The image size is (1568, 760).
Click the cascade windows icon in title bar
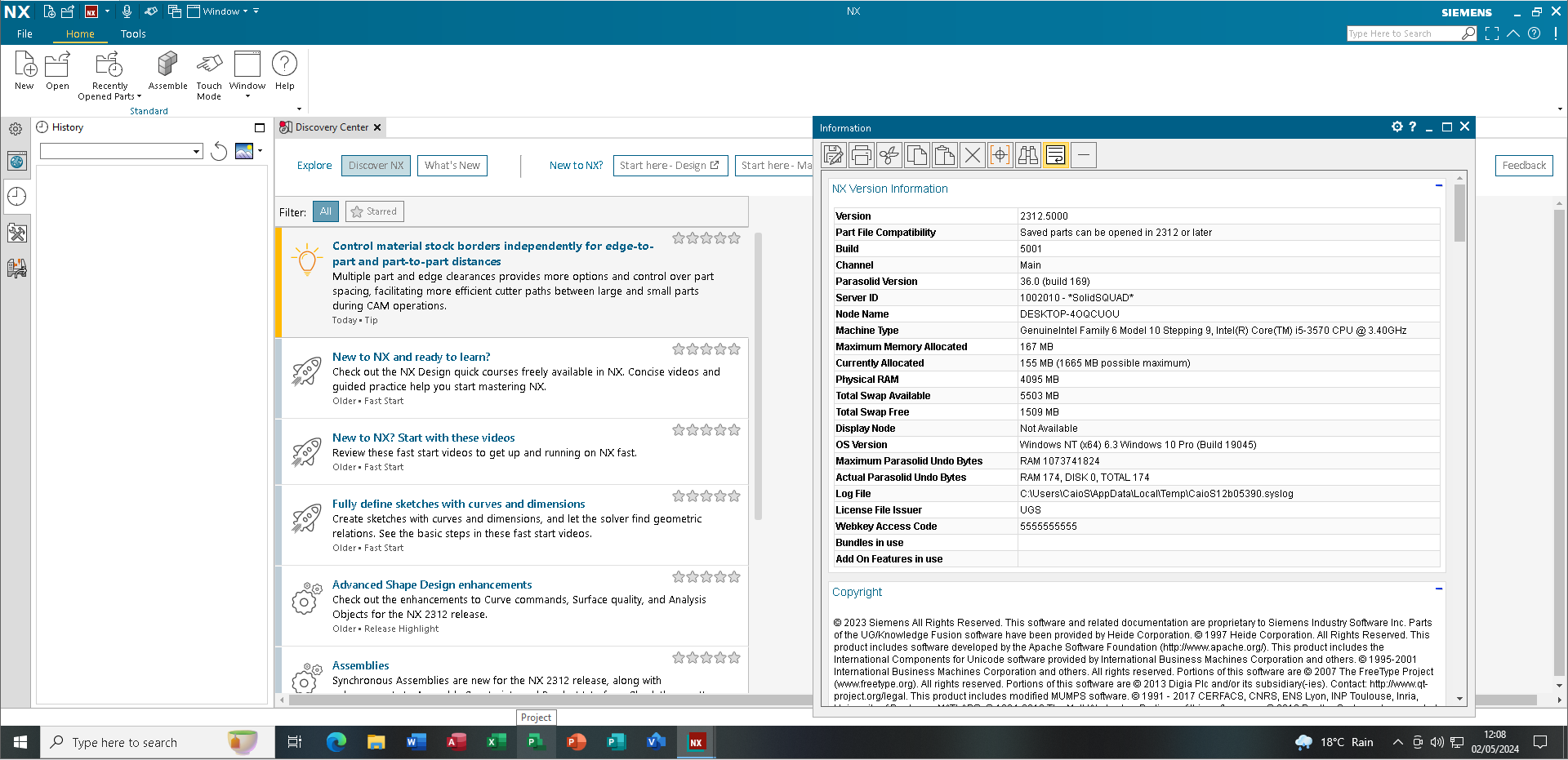(x=175, y=11)
